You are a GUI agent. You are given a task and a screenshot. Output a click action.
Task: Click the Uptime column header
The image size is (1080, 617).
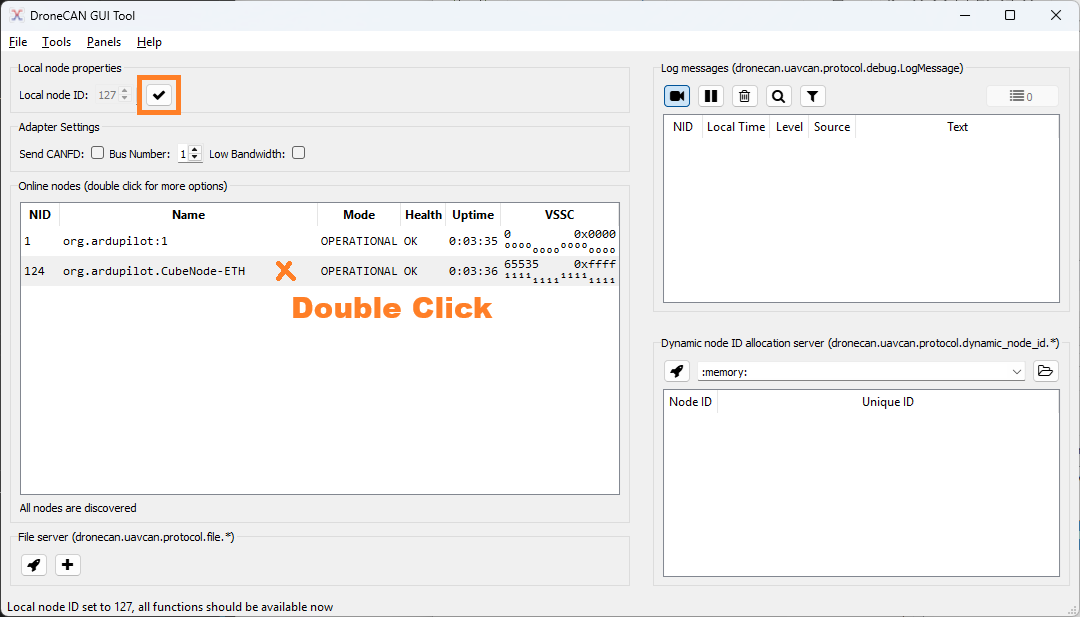(473, 215)
